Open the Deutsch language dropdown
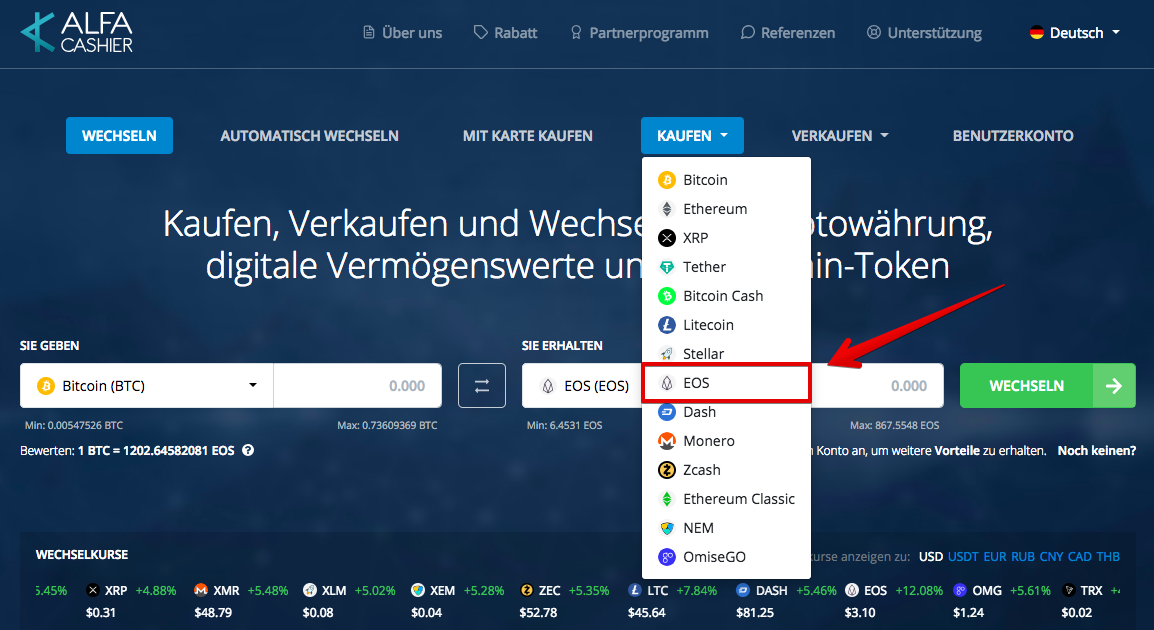 pyautogui.click(x=1075, y=32)
